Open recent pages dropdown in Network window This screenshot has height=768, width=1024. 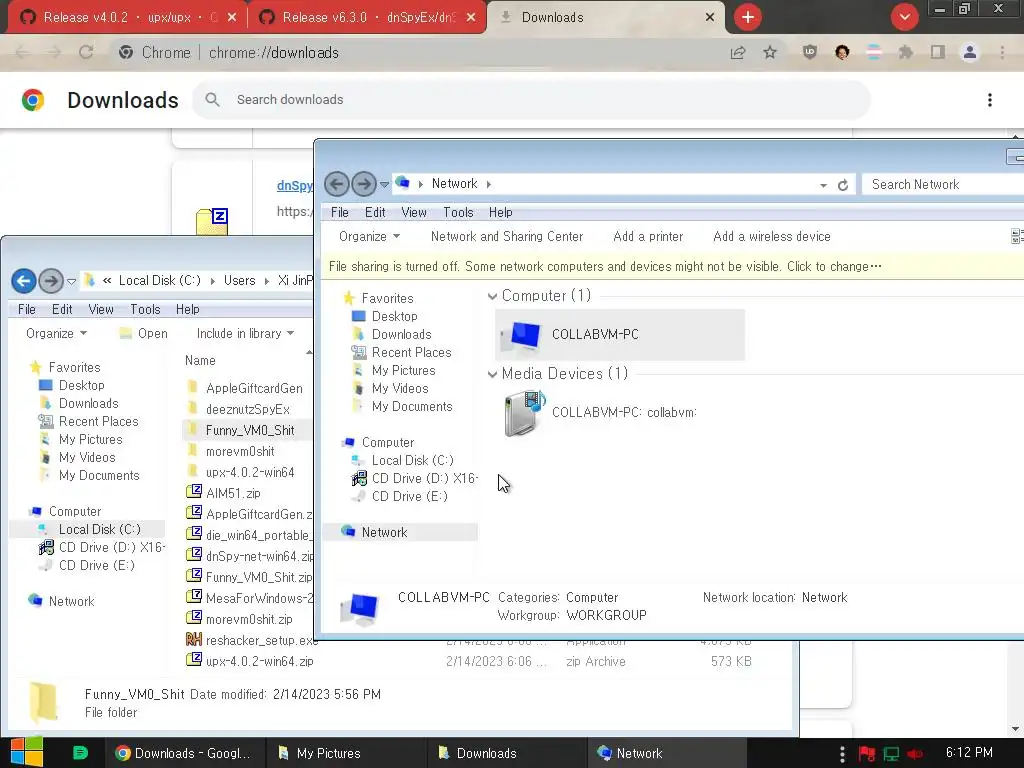[384, 185]
